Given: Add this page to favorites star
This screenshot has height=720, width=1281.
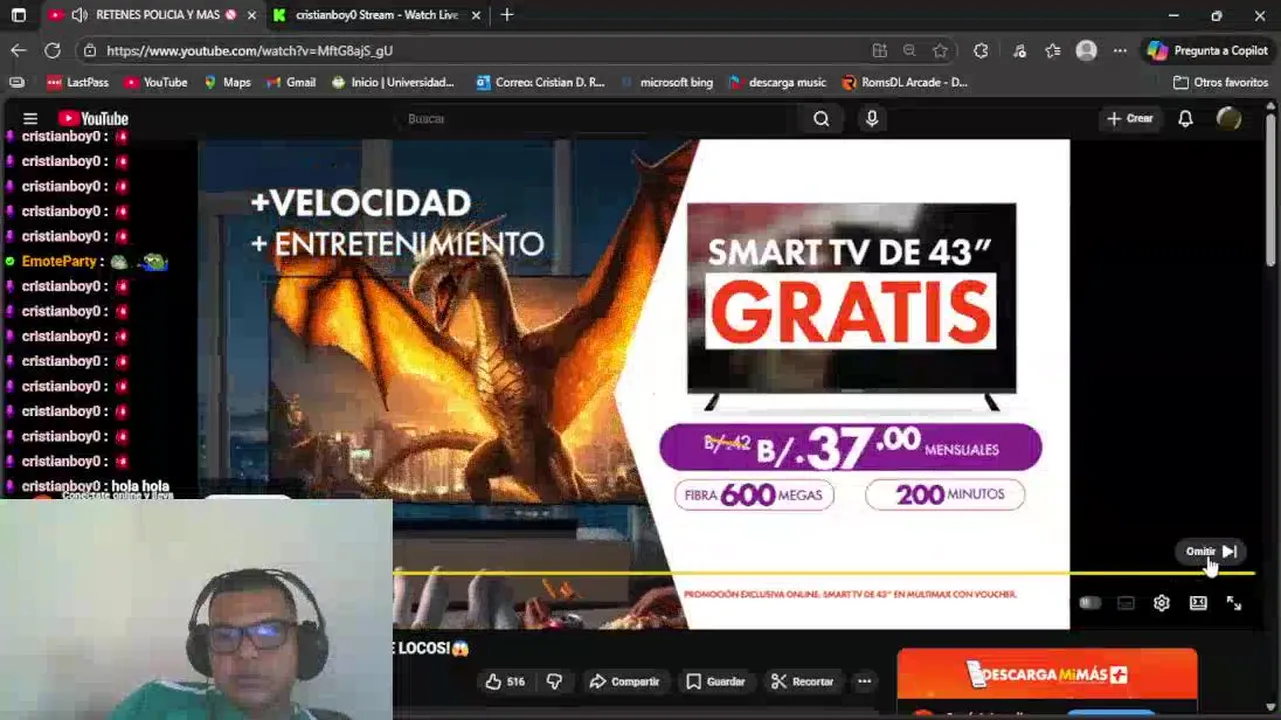Looking at the screenshot, I should pos(940,50).
